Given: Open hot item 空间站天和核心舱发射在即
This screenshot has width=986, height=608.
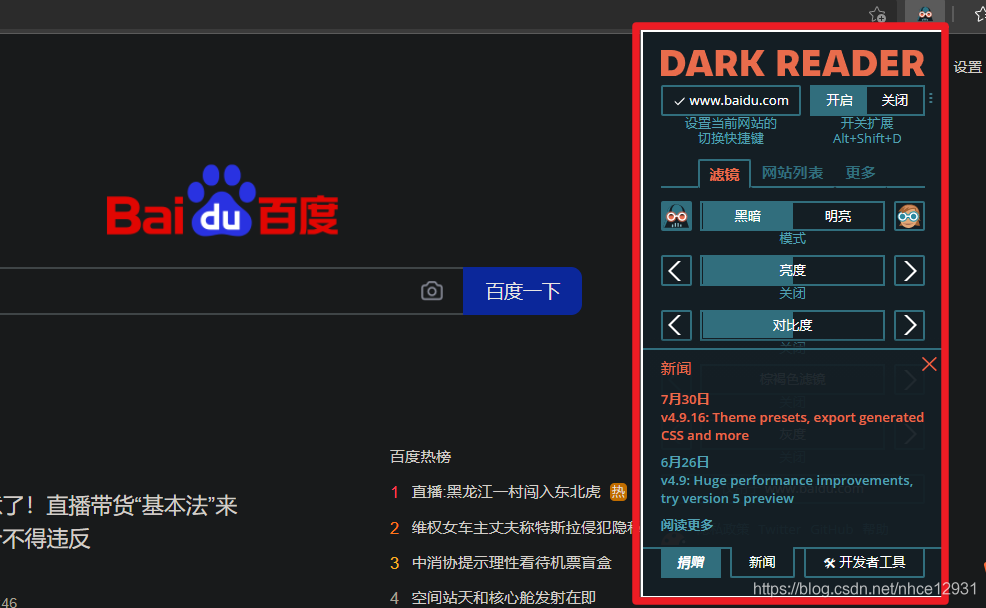Looking at the screenshot, I should pyautogui.click(x=503, y=597).
